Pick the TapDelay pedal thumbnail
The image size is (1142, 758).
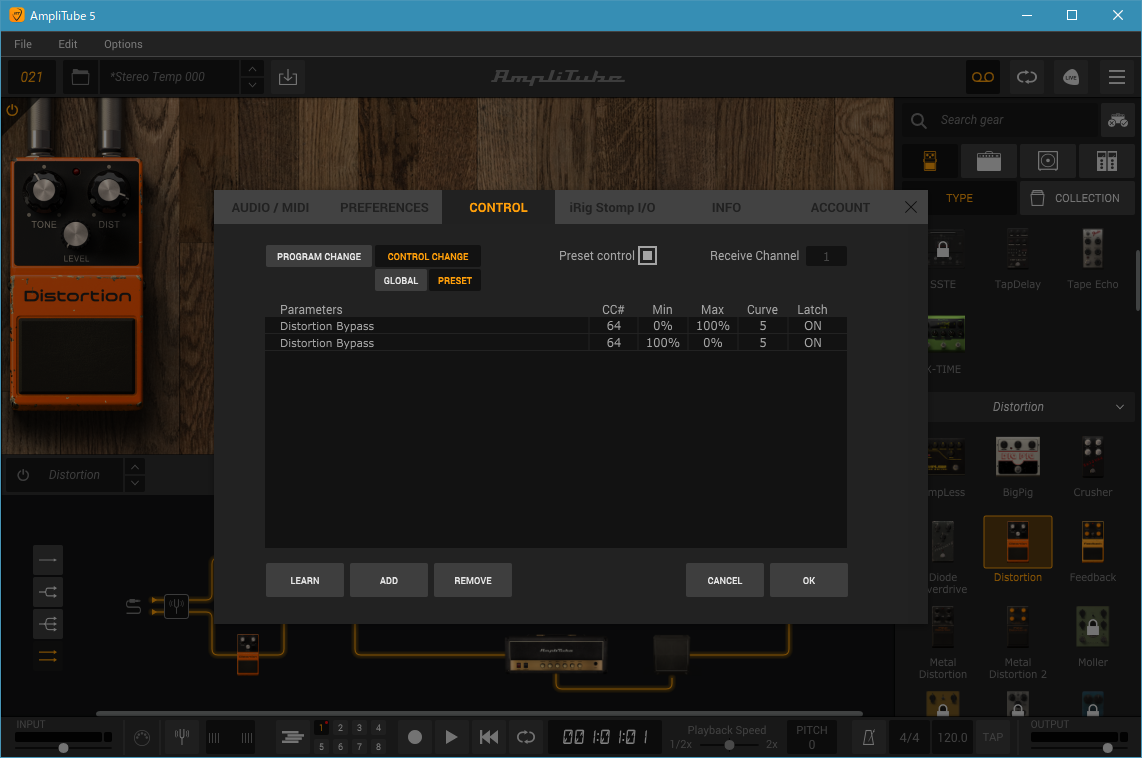(x=1017, y=249)
